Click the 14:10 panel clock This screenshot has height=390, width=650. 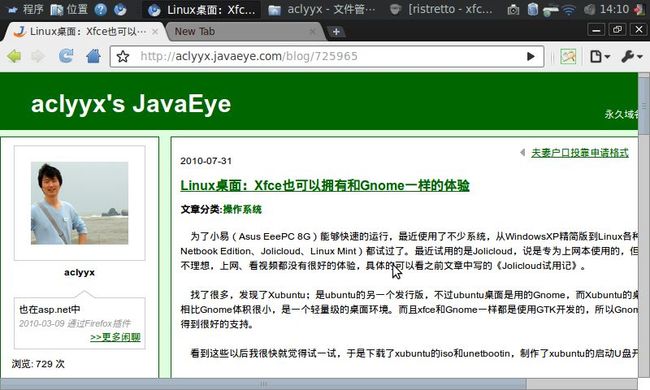coord(614,9)
